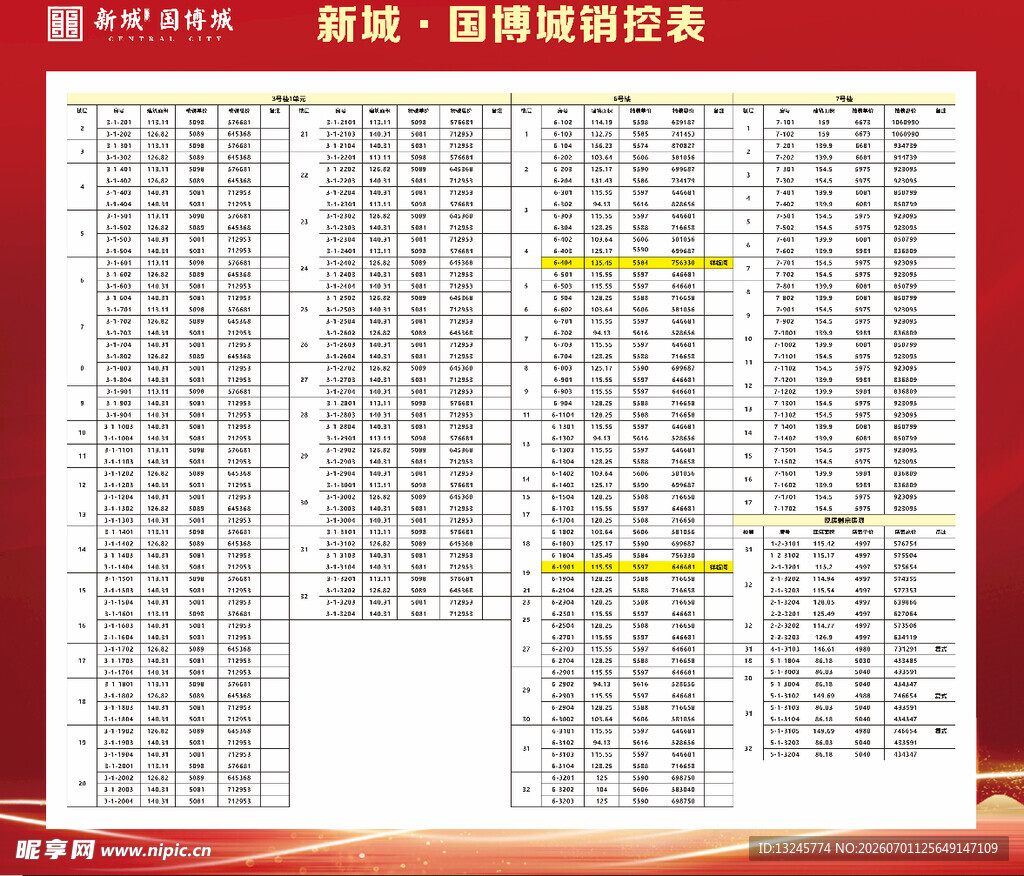Click the square emblem logo beside 新城国博城
The height and width of the screenshot is (876, 1024).
(x=65, y=24)
